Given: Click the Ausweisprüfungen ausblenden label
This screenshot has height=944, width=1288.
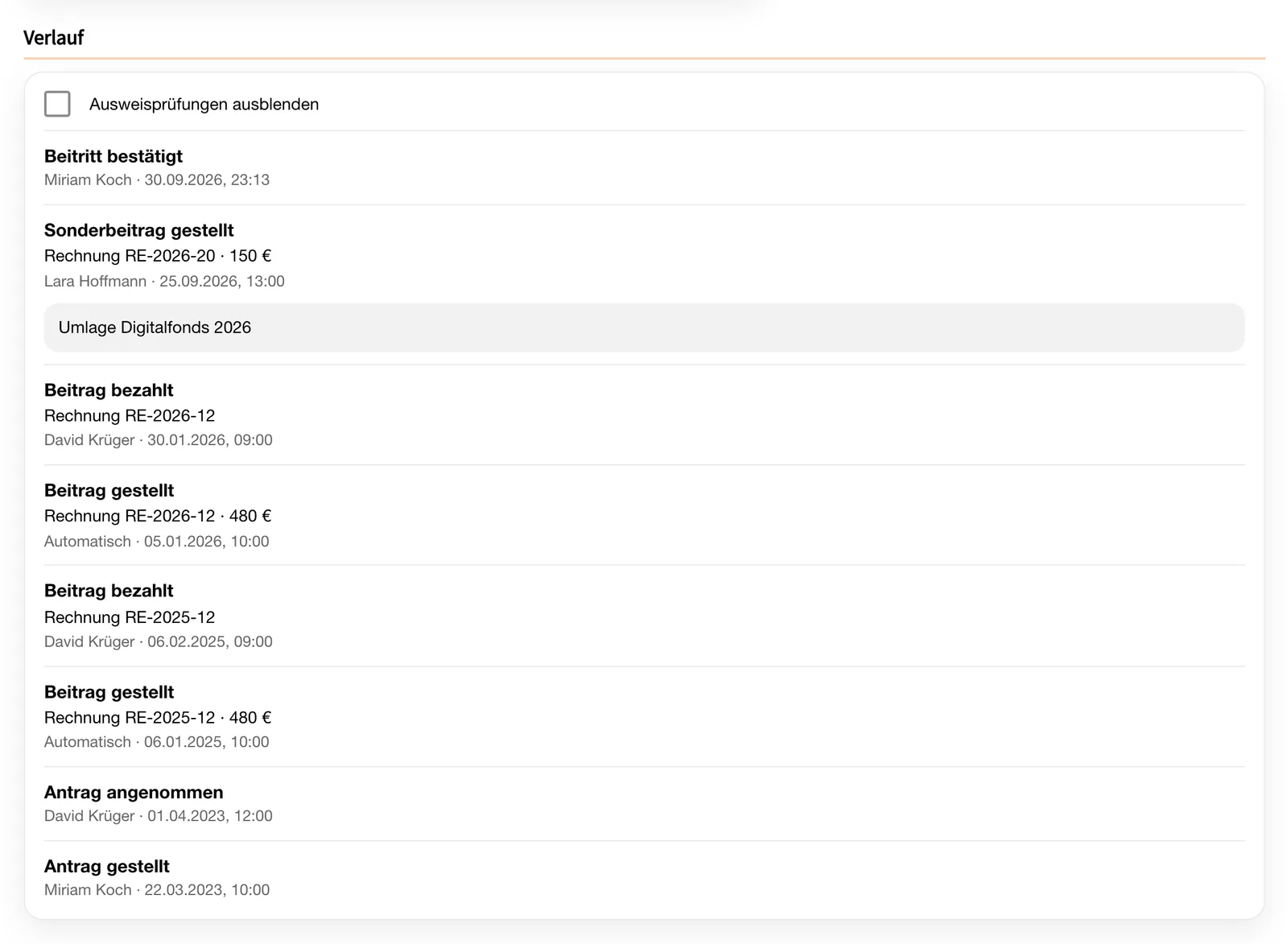Looking at the screenshot, I should click(204, 105).
